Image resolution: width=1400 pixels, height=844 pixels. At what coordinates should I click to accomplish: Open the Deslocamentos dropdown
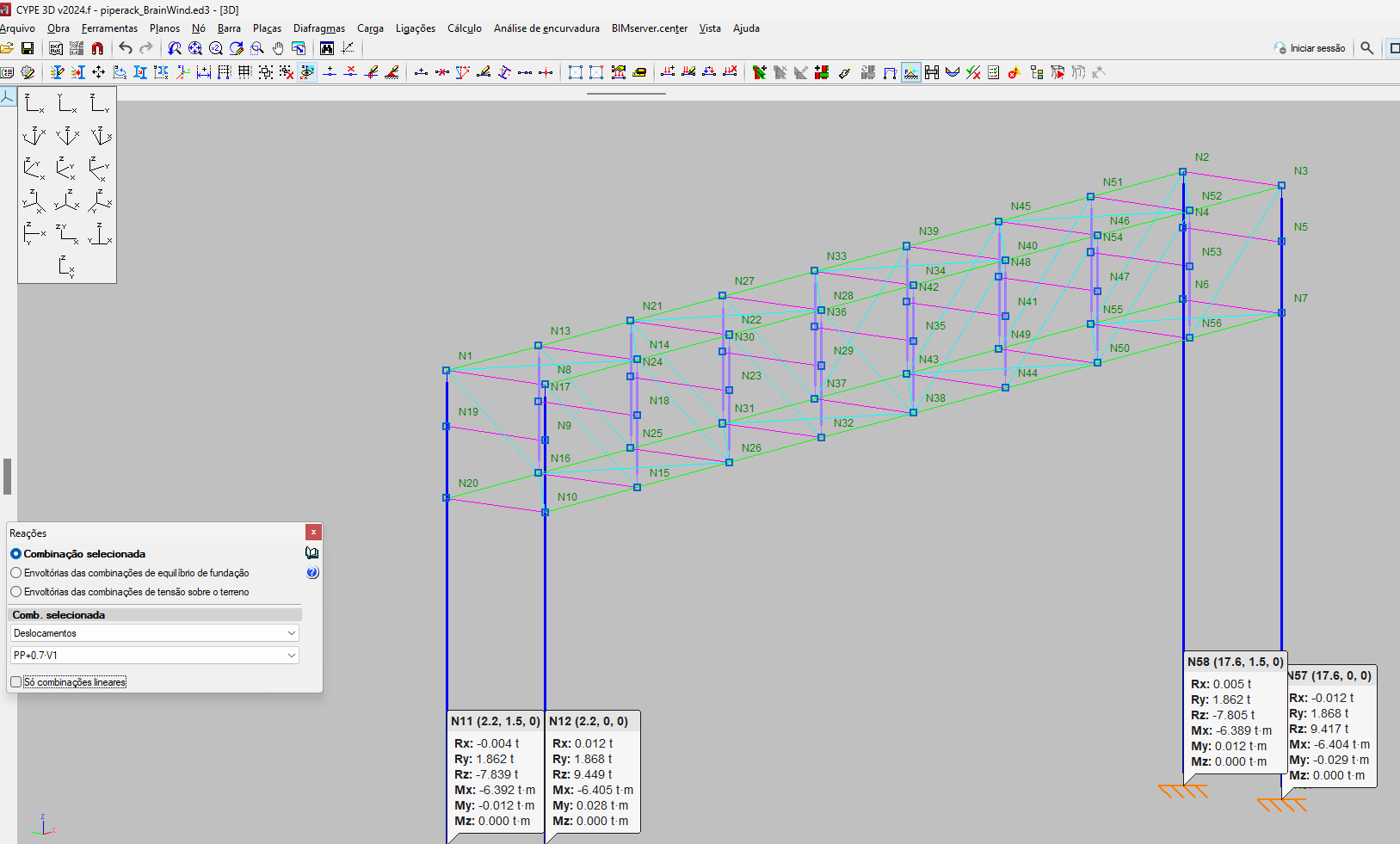[x=155, y=633]
